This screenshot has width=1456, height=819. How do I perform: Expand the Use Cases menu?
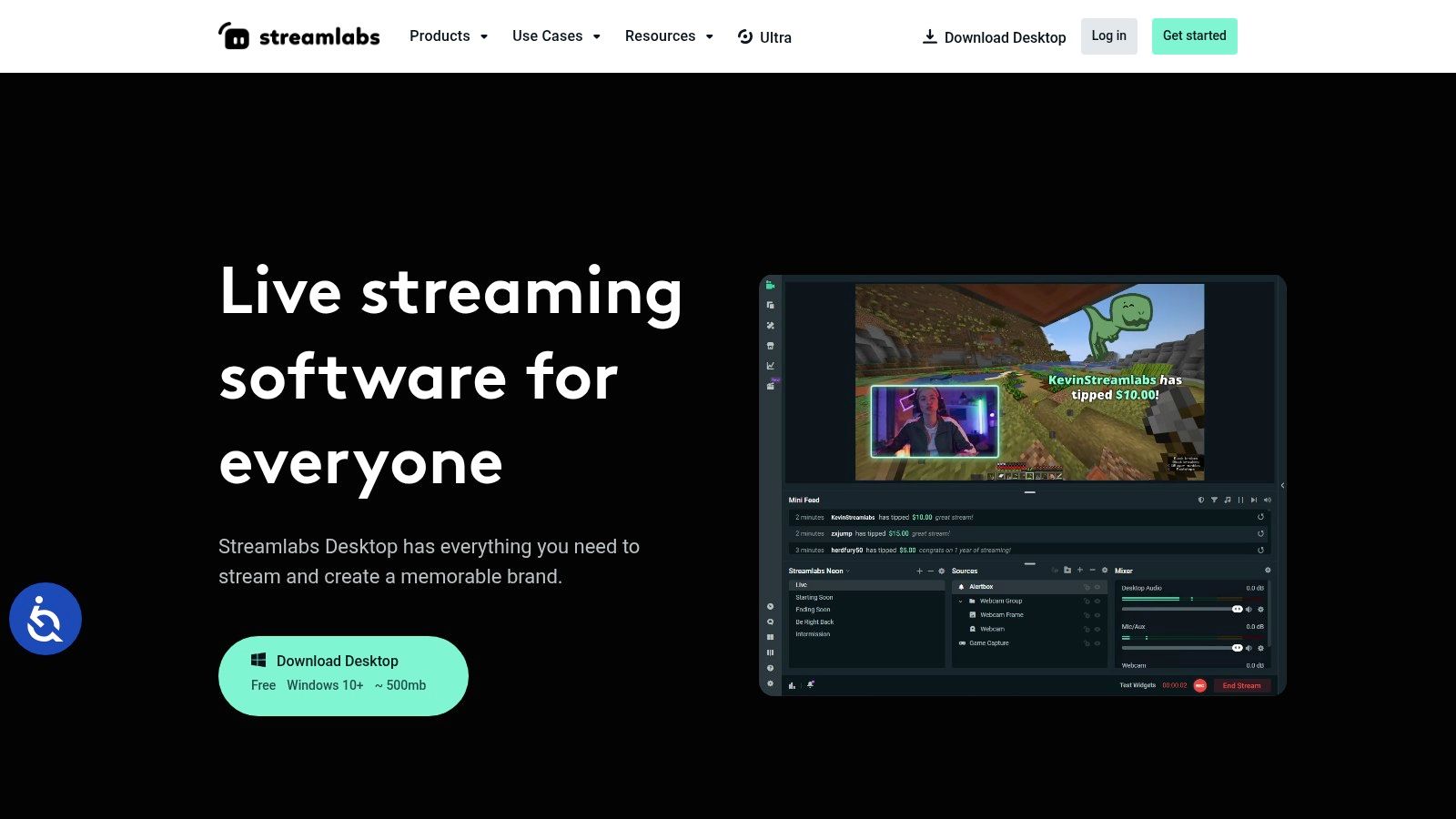click(556, 36)
